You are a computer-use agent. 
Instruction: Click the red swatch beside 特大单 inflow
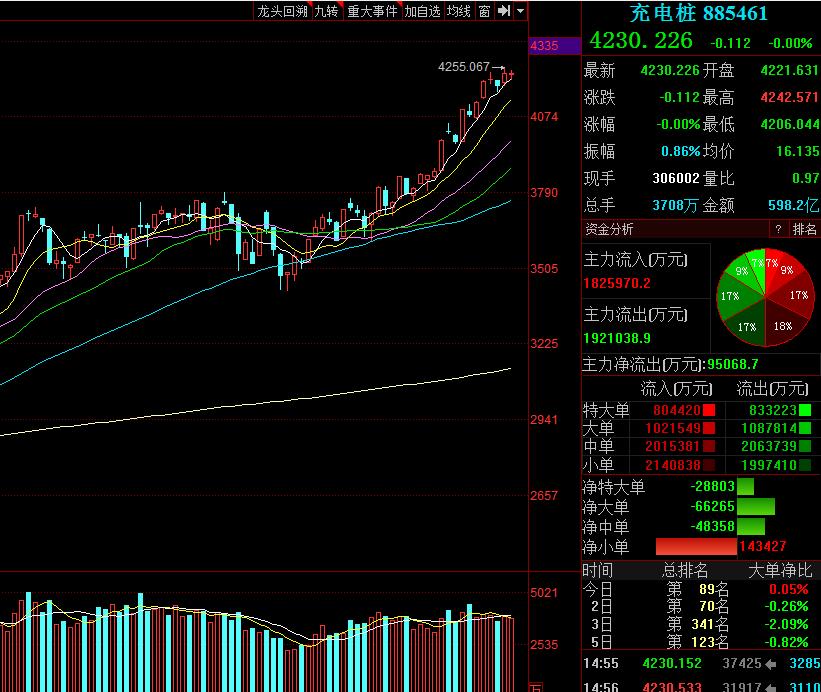[709, 410]
